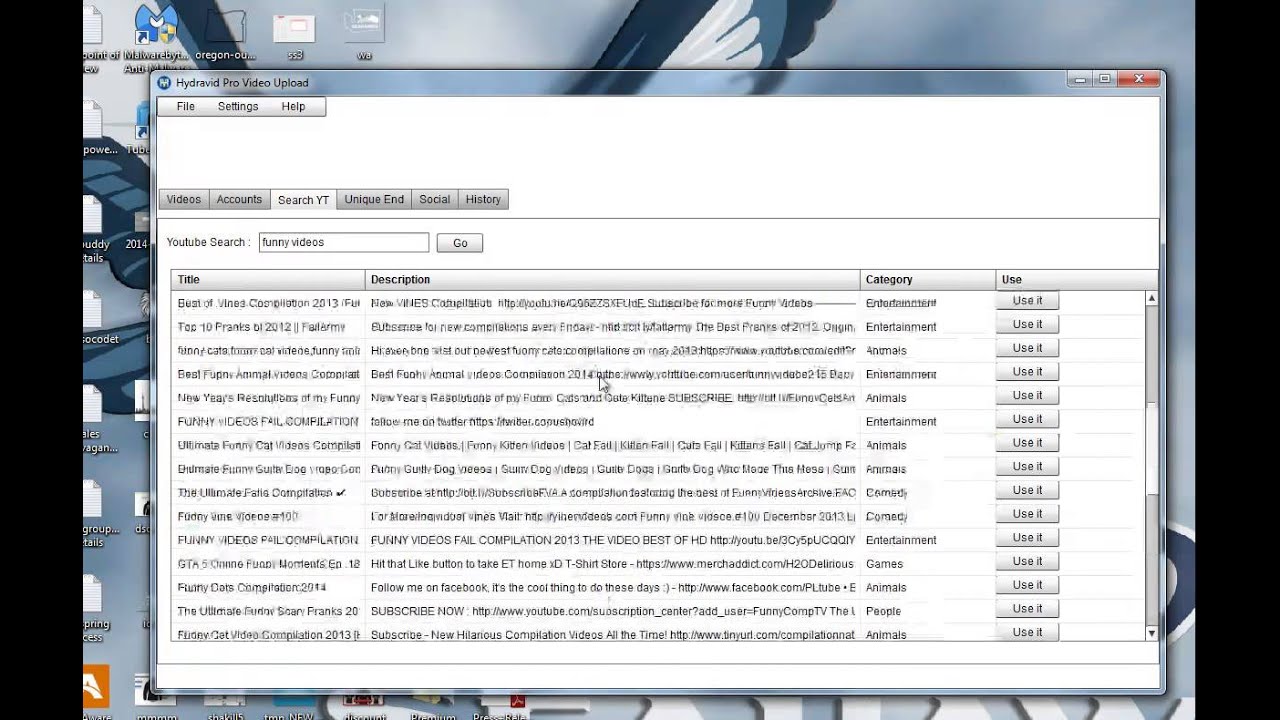
Task: Click the Youtube Search input field
Action: [344, 242]
